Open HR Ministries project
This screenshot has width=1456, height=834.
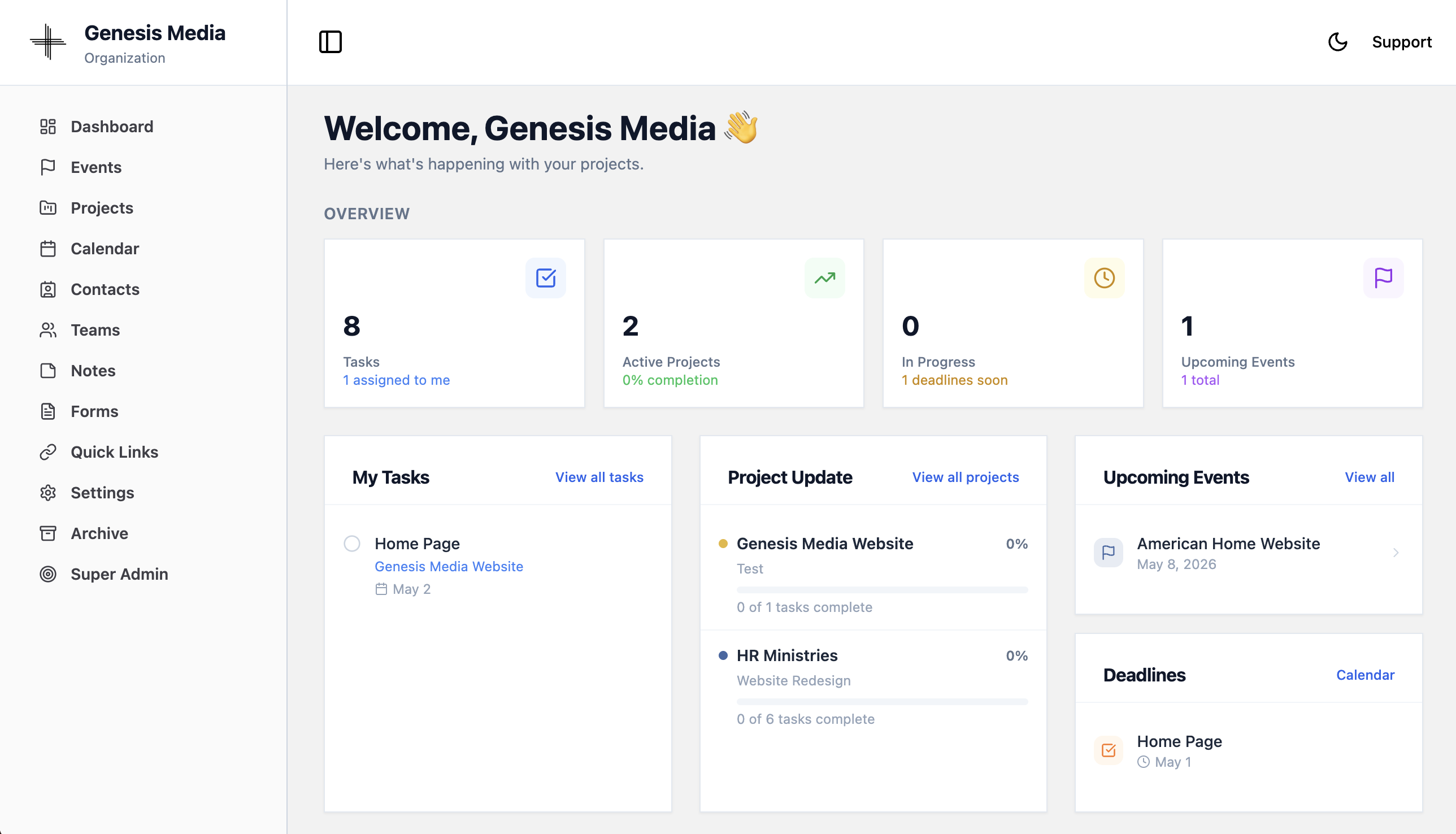pos(786,655)
